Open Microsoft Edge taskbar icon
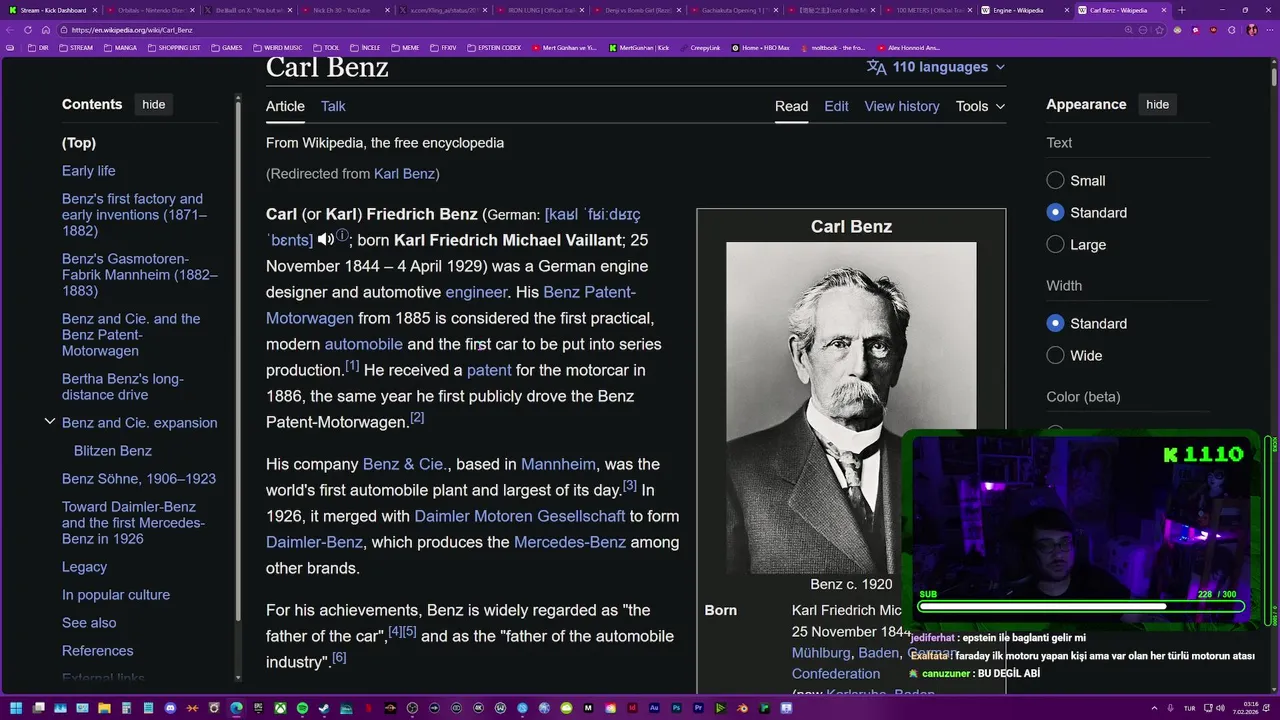The width and height of the screenshot is (1280, 720). tap(236, 708)
